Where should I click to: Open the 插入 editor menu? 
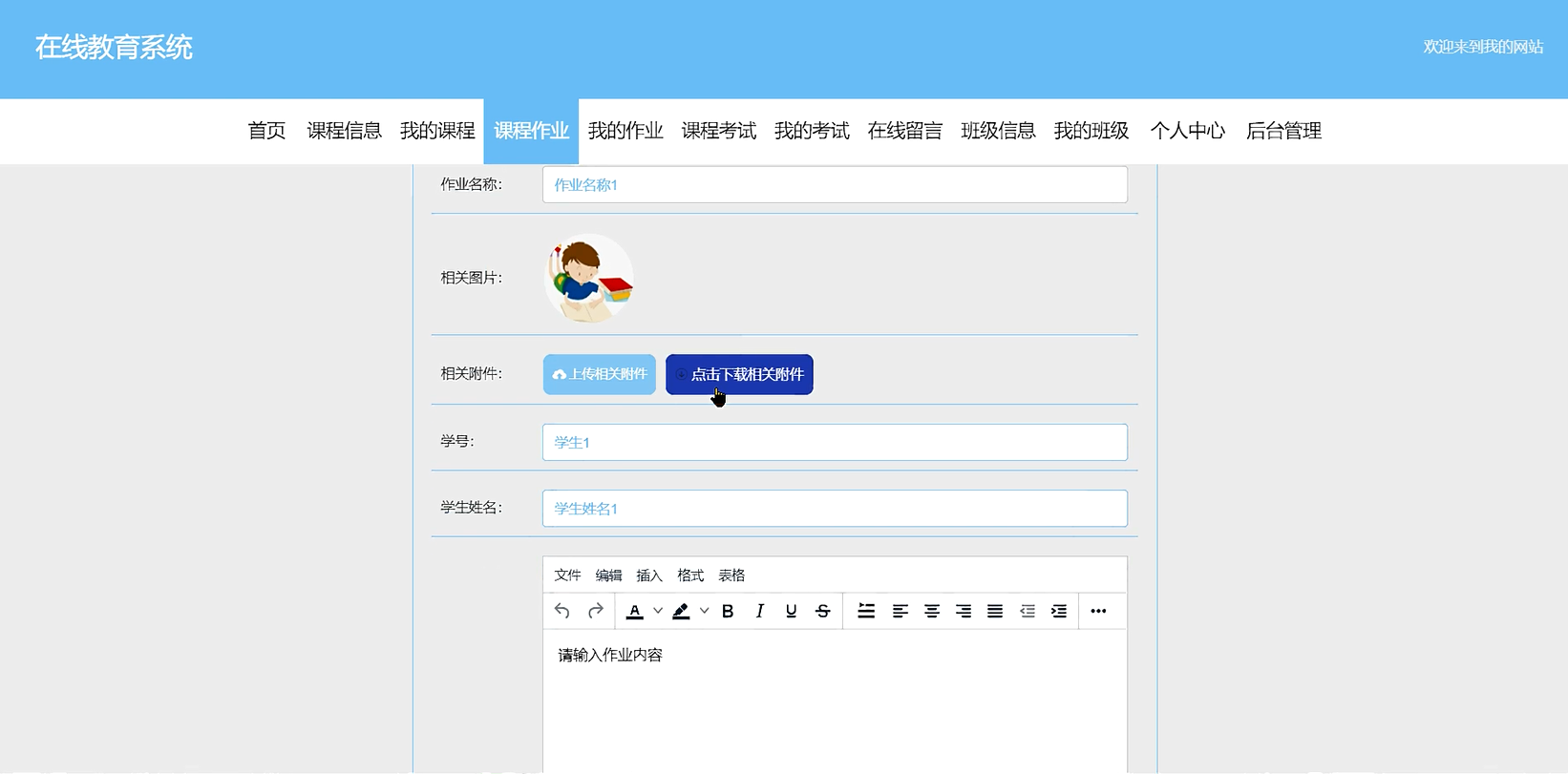coord(649,575)
